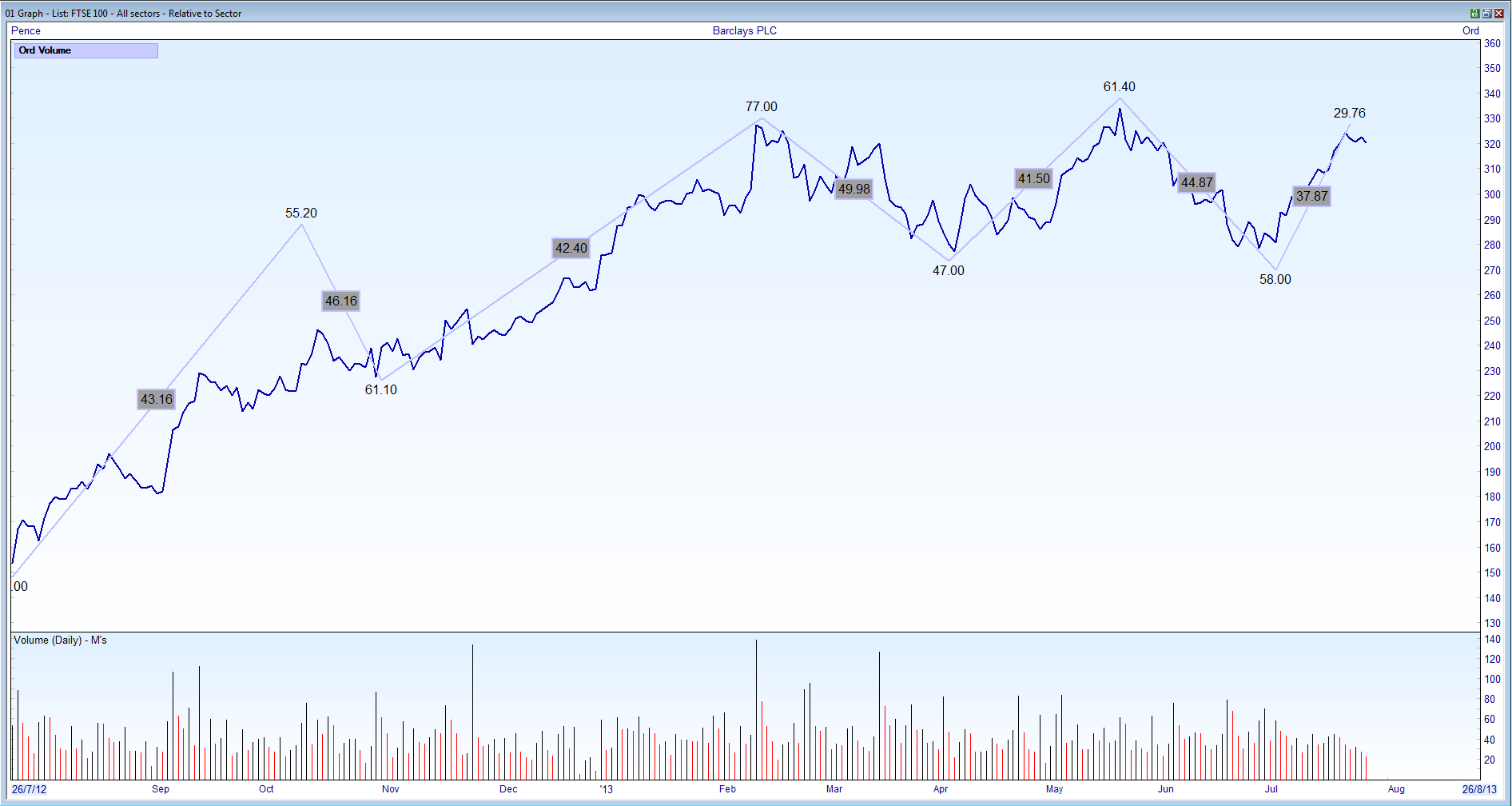Viewport: 1512px width, 806px height.
Task: Click the start date 26/7/12
Action: [x=29, y=789]
